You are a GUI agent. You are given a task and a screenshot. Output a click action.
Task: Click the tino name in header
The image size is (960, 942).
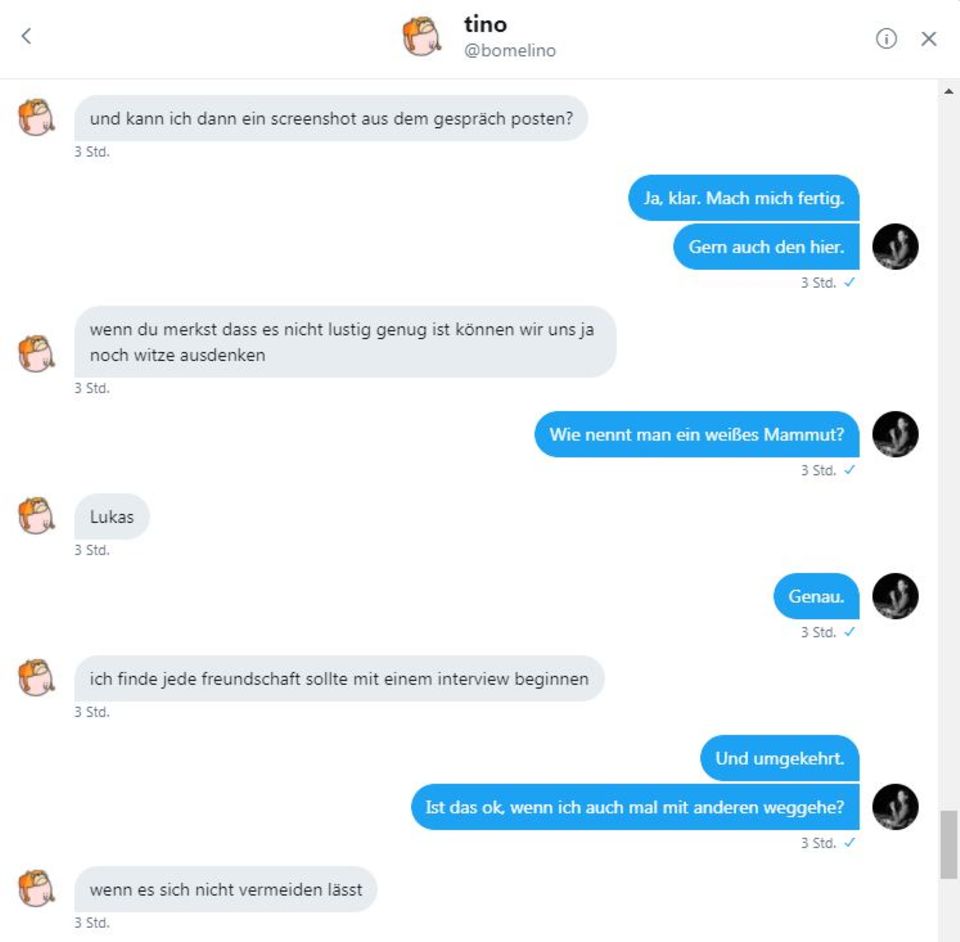485,23
